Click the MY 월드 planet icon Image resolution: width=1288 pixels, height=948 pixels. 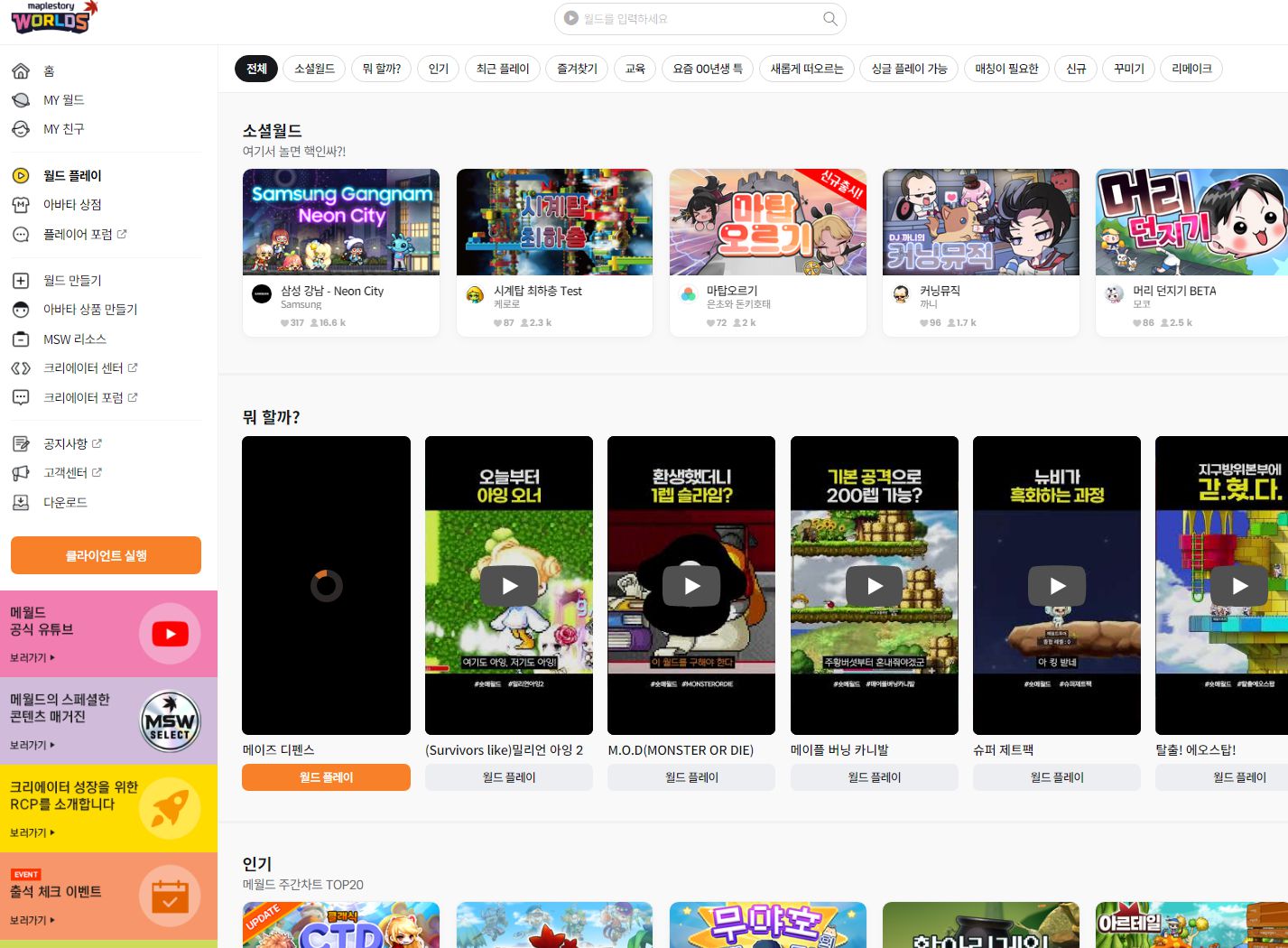click(21, 99)
